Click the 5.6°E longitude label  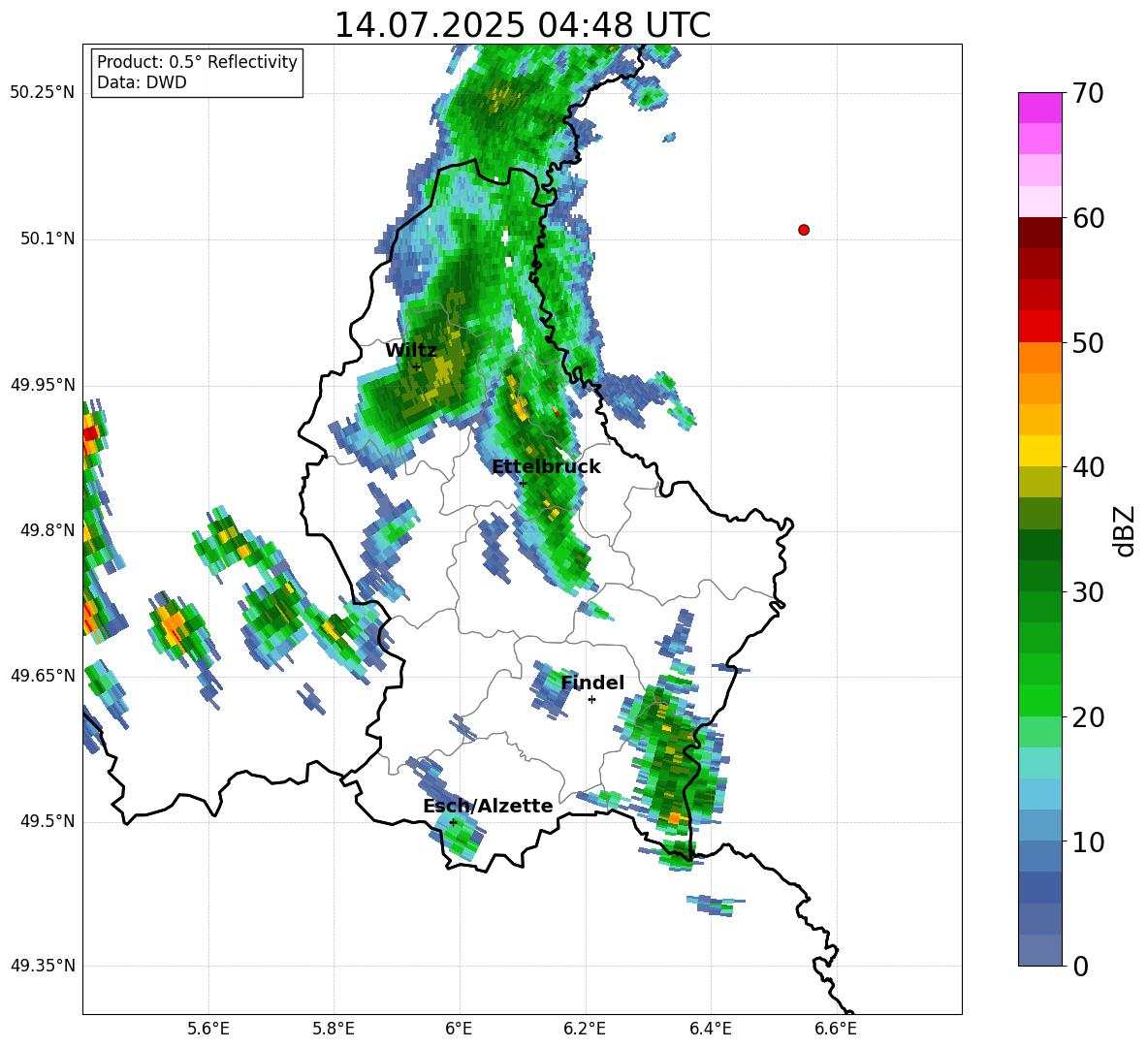(x=208, y=1029)
